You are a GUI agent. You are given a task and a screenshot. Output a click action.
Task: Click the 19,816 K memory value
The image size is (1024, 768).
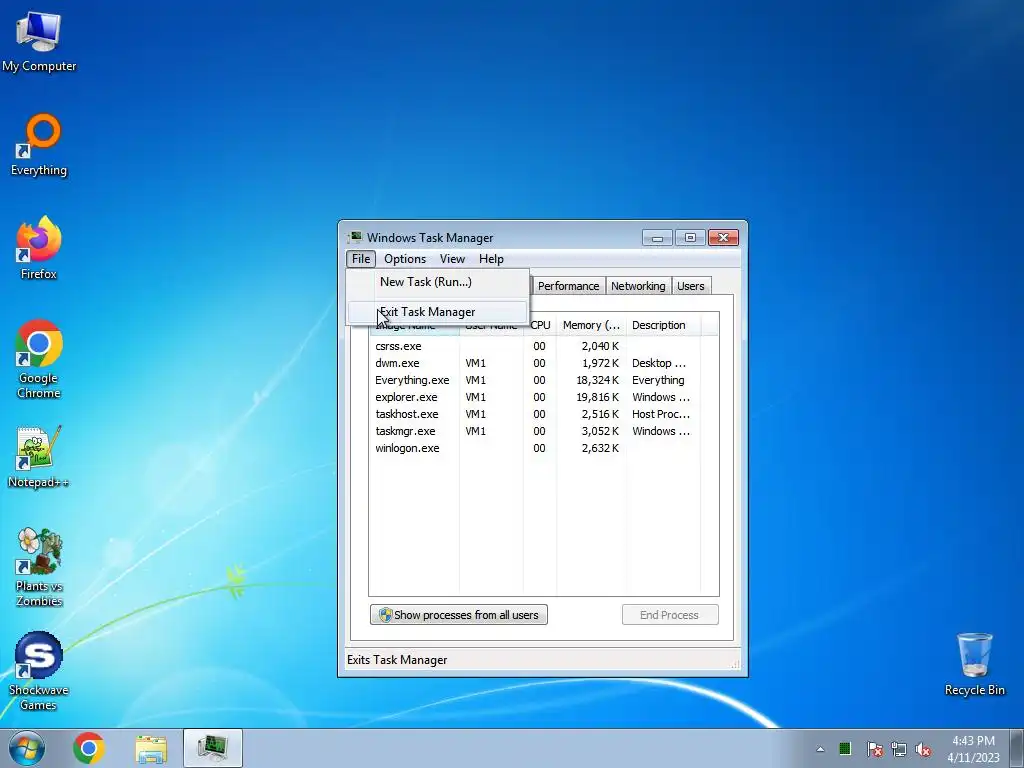coord(598,397)
